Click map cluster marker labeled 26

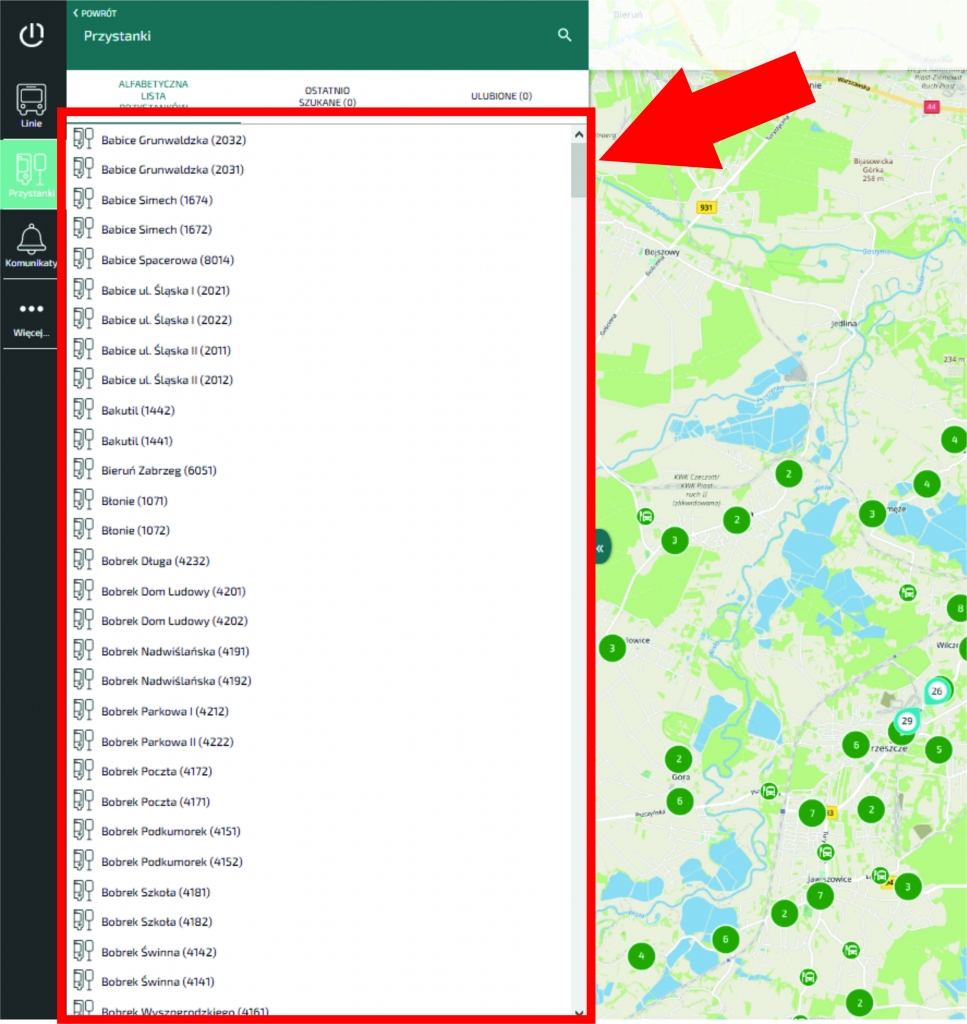(937, 690)
